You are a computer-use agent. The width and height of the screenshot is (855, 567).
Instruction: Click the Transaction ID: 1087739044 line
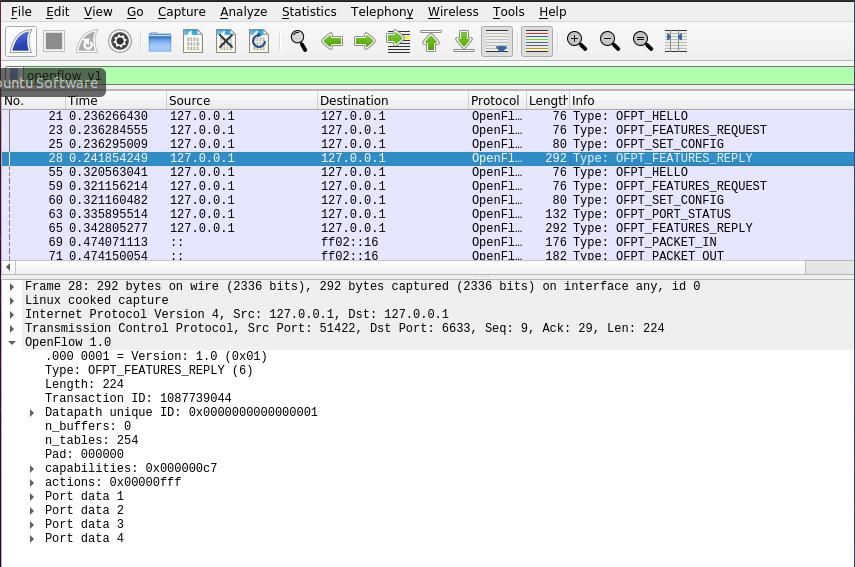pos(138,398)
